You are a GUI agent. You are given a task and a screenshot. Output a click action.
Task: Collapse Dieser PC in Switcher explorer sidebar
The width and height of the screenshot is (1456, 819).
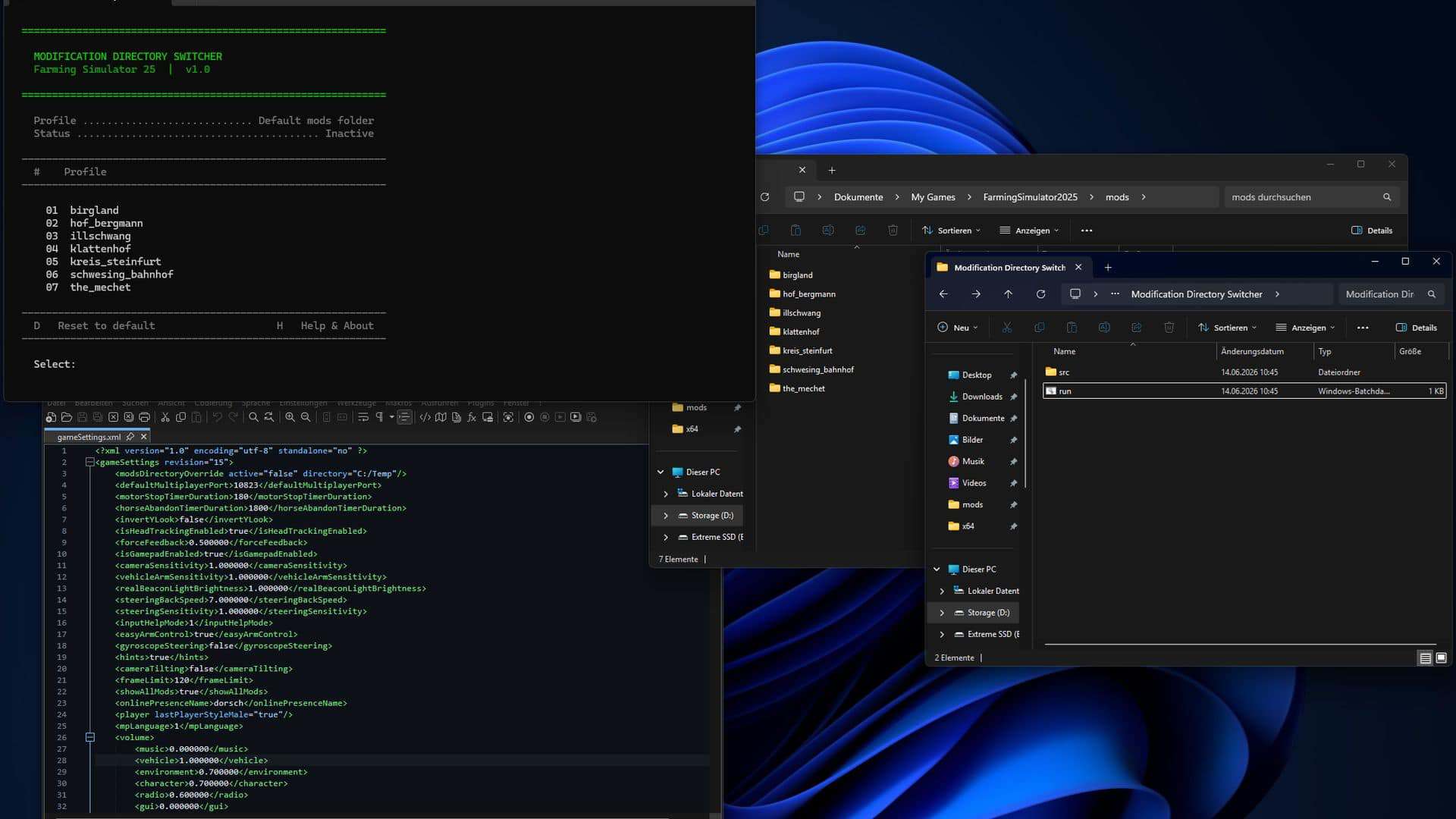937,570
